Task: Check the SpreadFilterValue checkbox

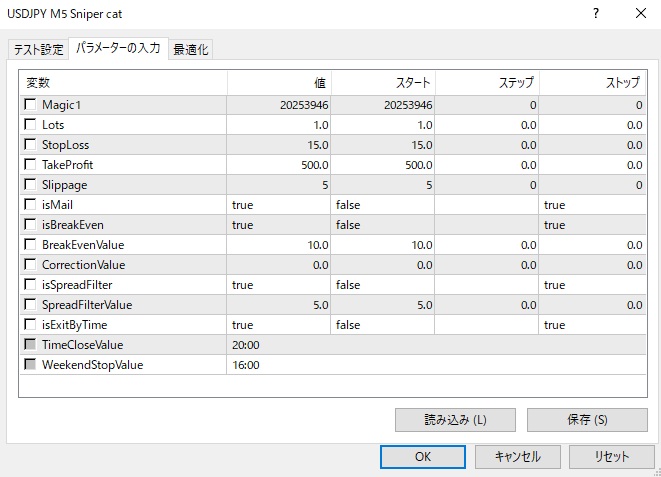Action: coord(30,305)
